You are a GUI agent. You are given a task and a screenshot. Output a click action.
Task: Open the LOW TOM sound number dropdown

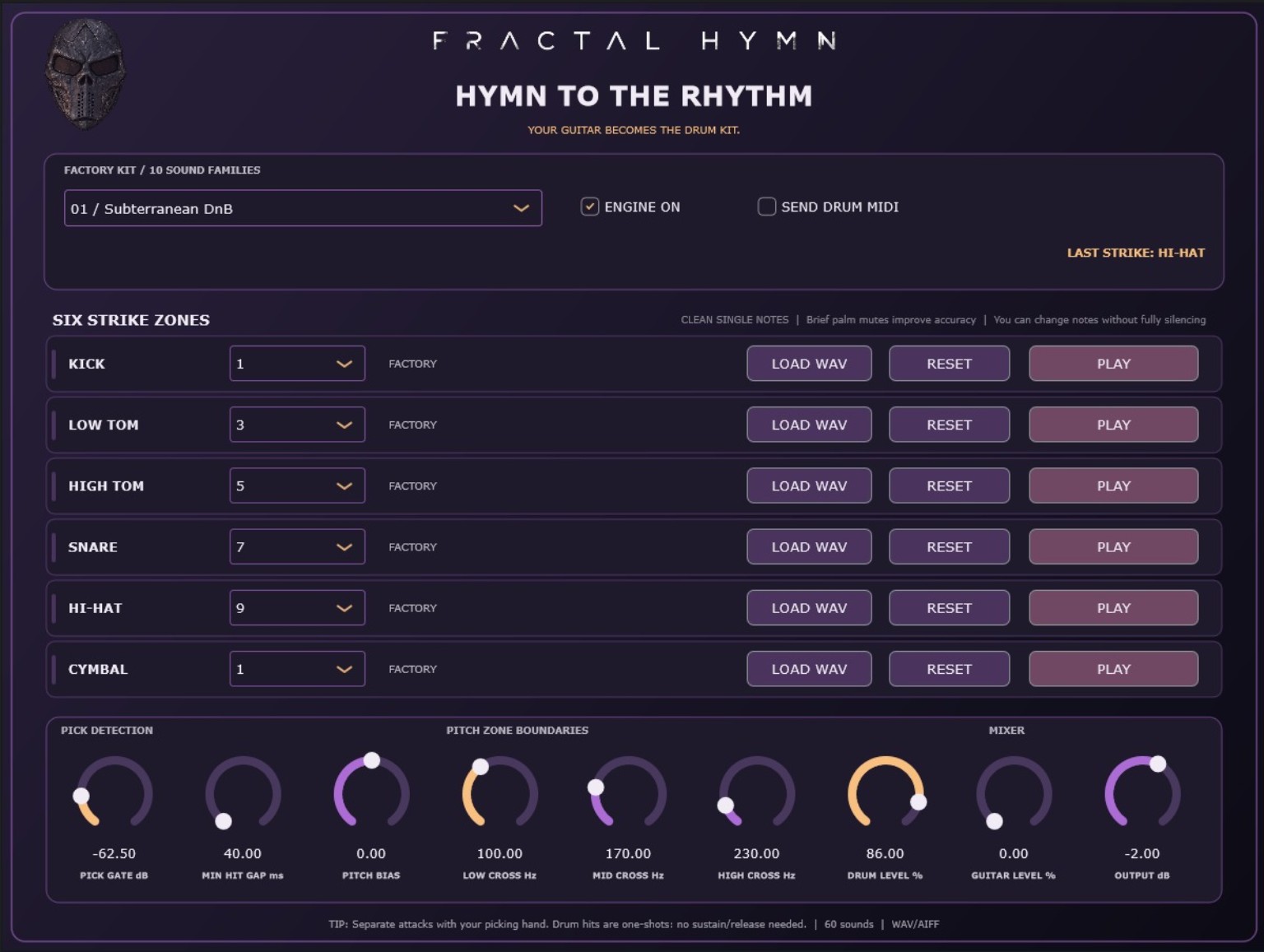[x=297, y=425]
